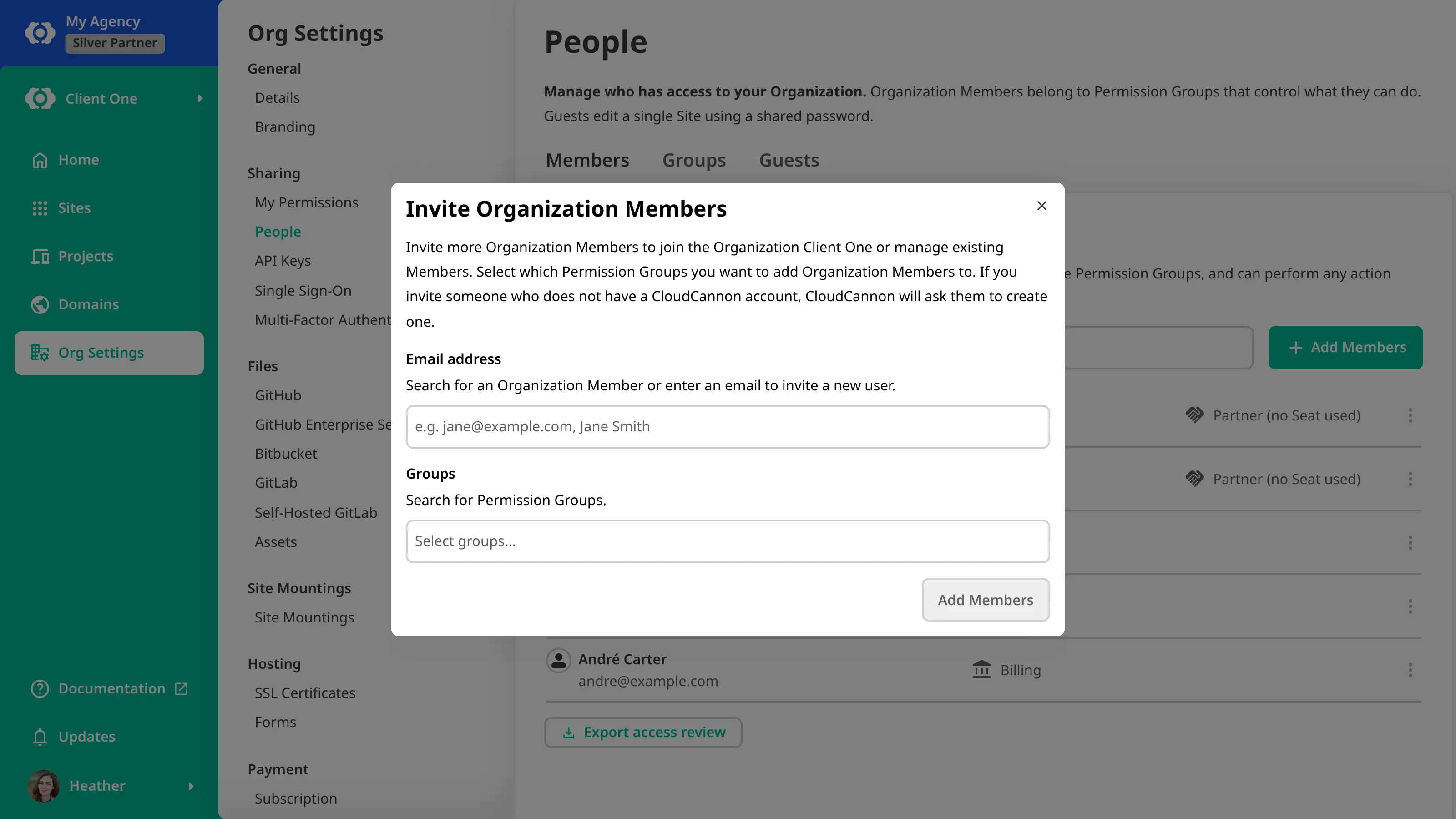
Task: Open the Select groups field
Action: pos(728,541)
